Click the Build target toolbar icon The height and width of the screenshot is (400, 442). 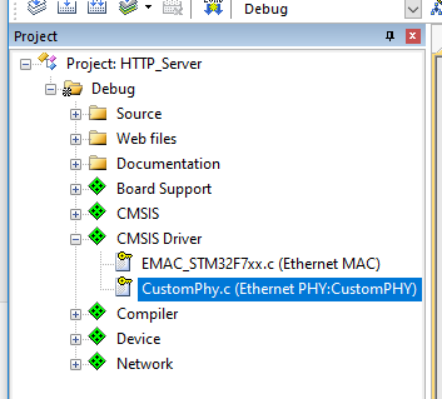67,7
